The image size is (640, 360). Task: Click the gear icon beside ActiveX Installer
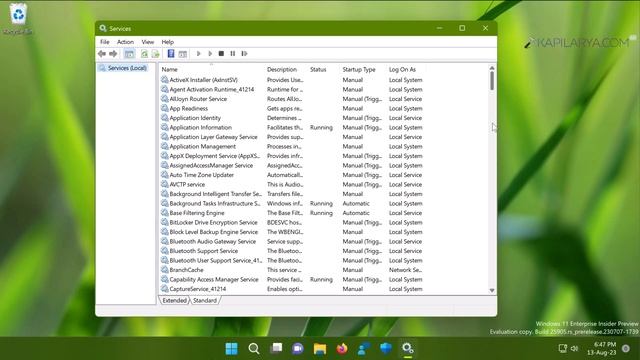164,80
